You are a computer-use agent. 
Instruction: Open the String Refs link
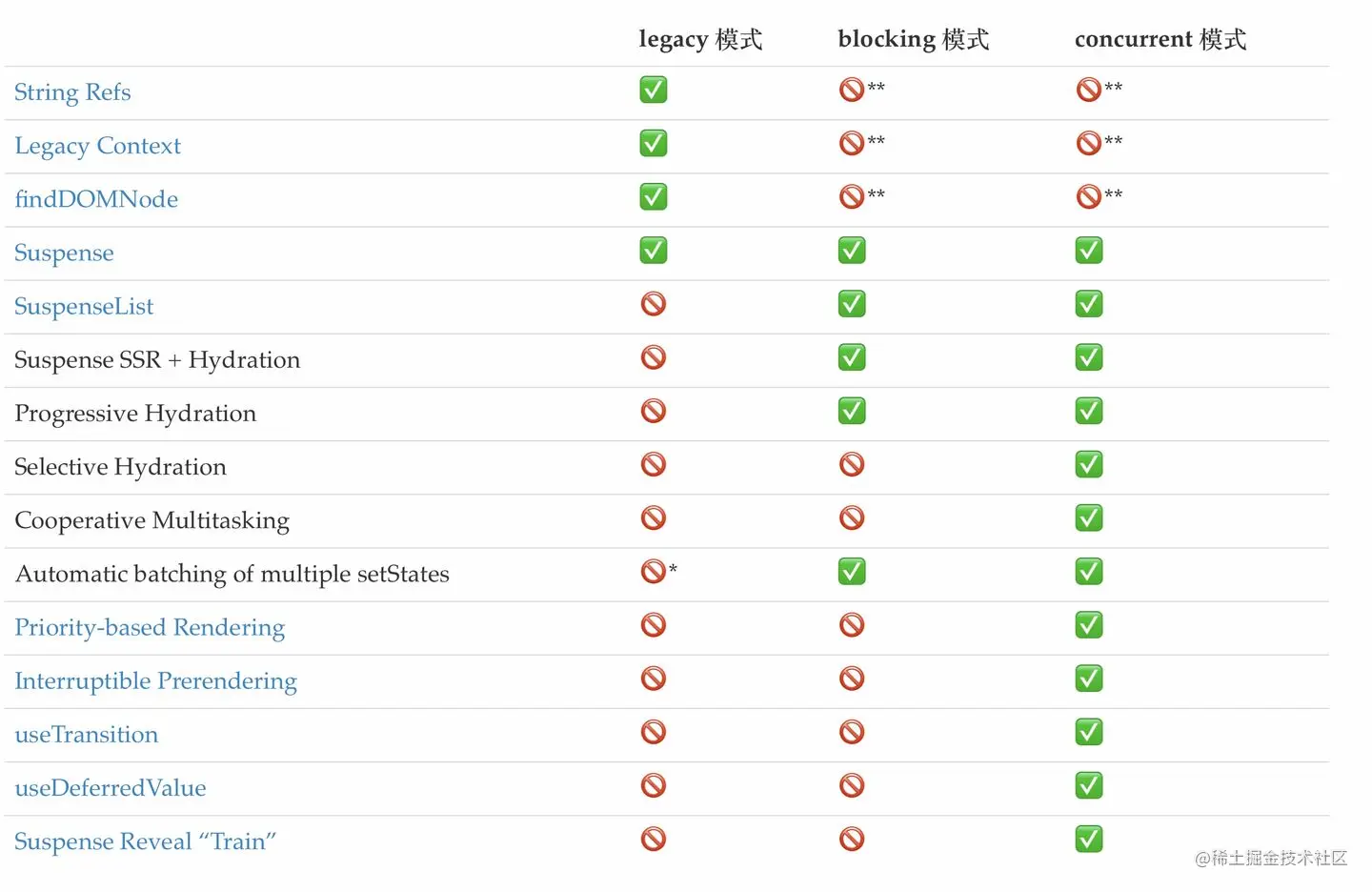(x=72, y=92)
